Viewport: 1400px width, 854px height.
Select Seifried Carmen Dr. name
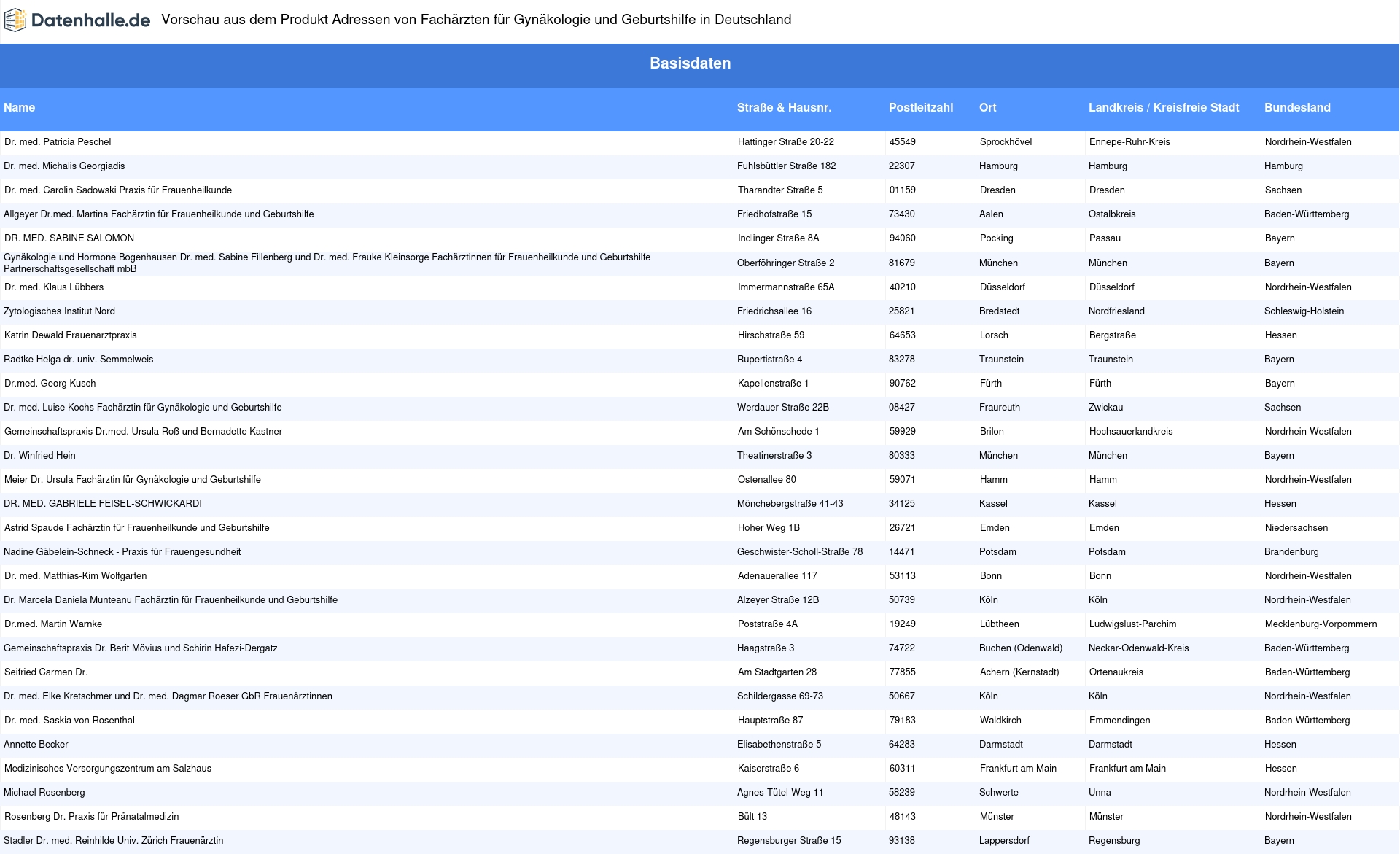(x=46, y=672)
